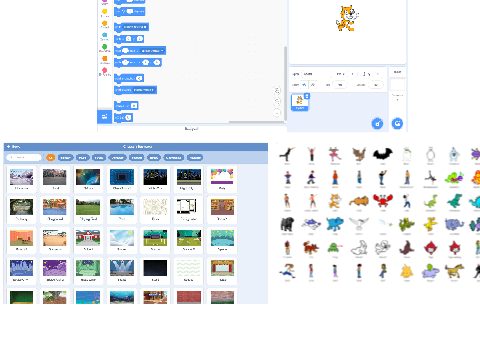Filter backdrops by the Underwater tag
The width and height of the screenshot is (480, 360).
(x=174, y=157)
